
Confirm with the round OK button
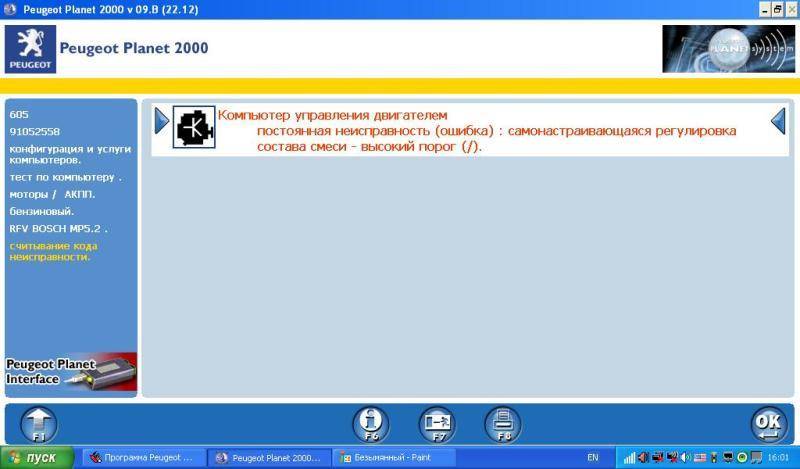pos(769,425)
